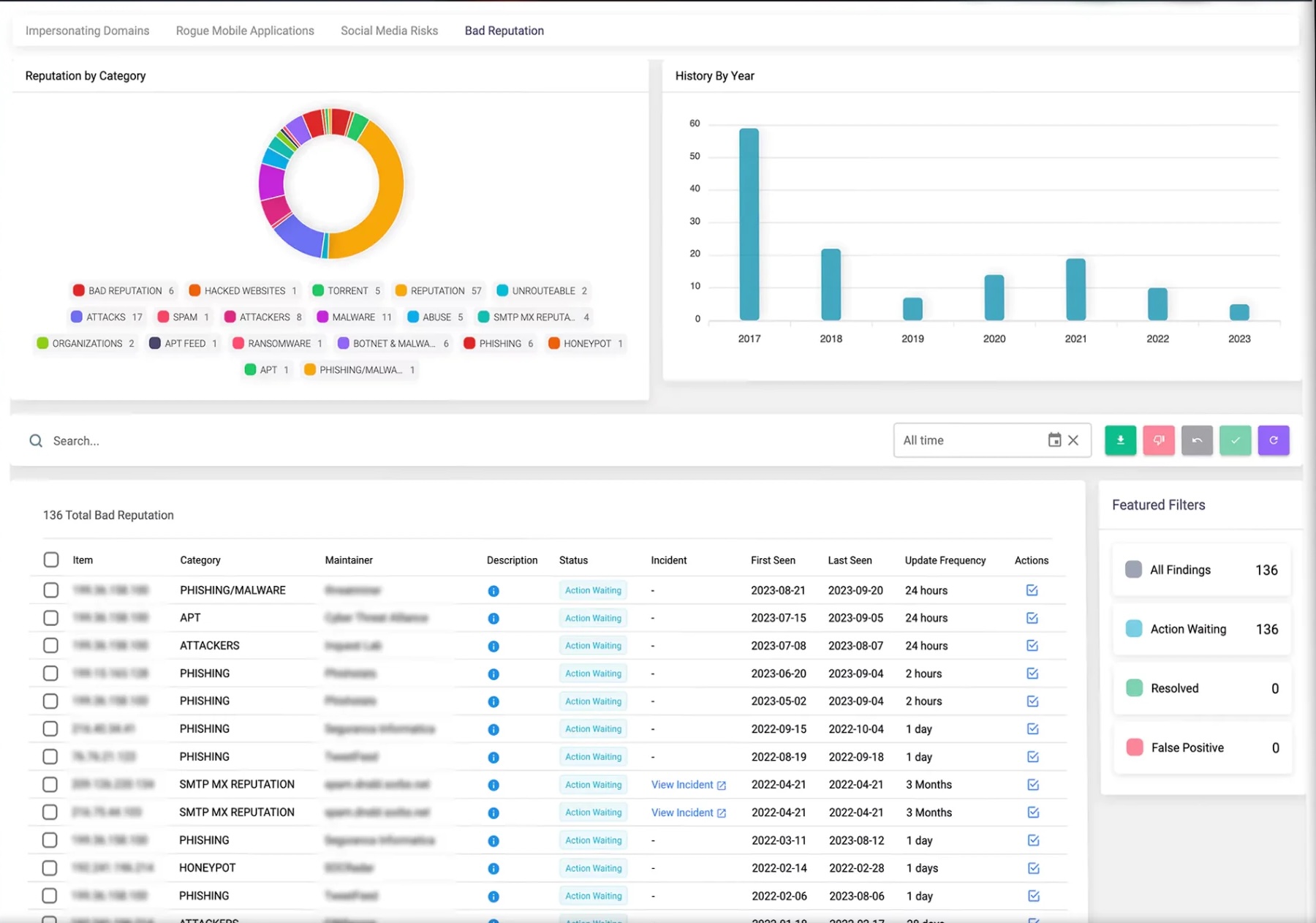Select the PHISHING/MALWARE row checkbox

[51, 590]
